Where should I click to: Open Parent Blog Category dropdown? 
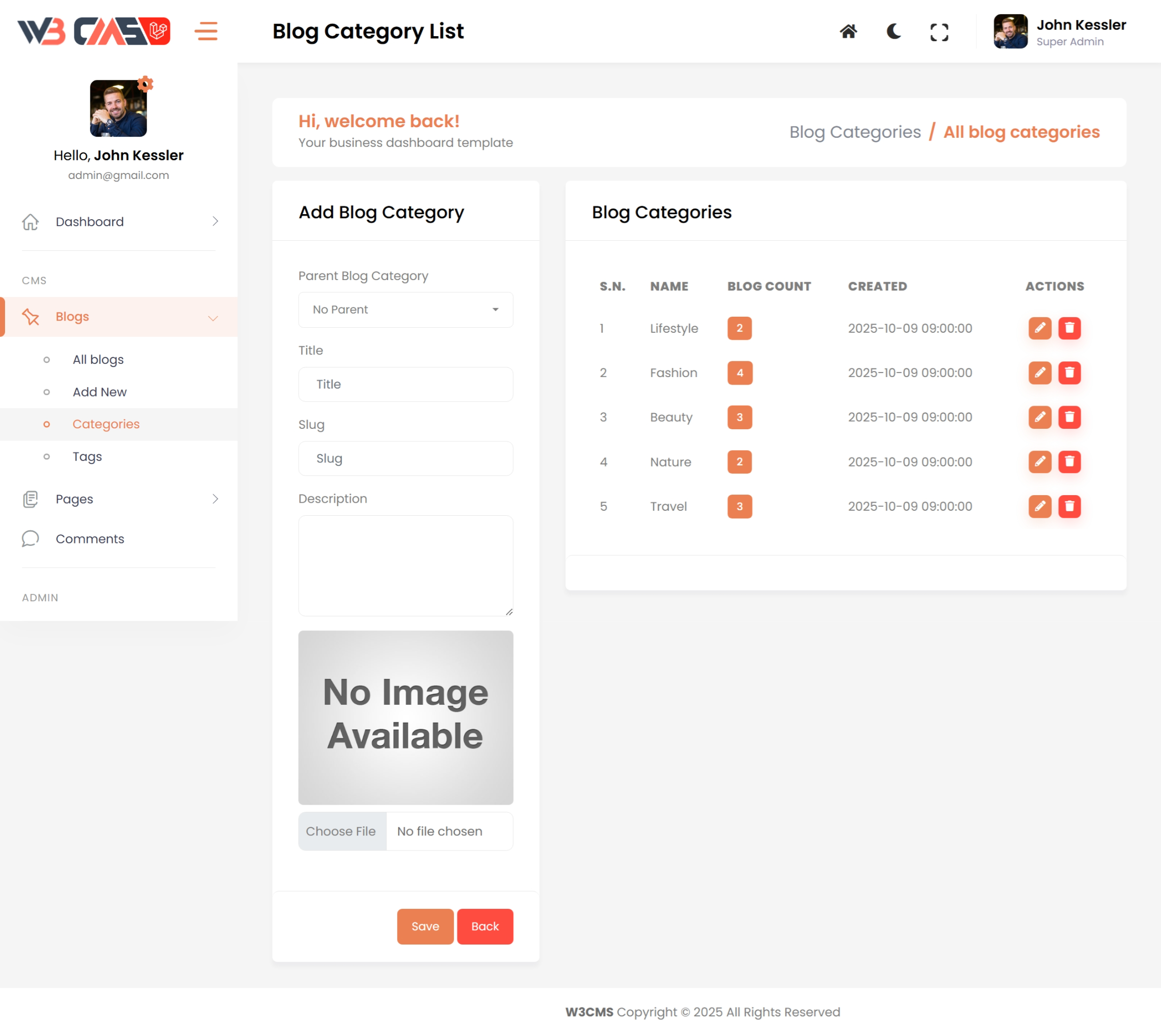coord(405,310)
